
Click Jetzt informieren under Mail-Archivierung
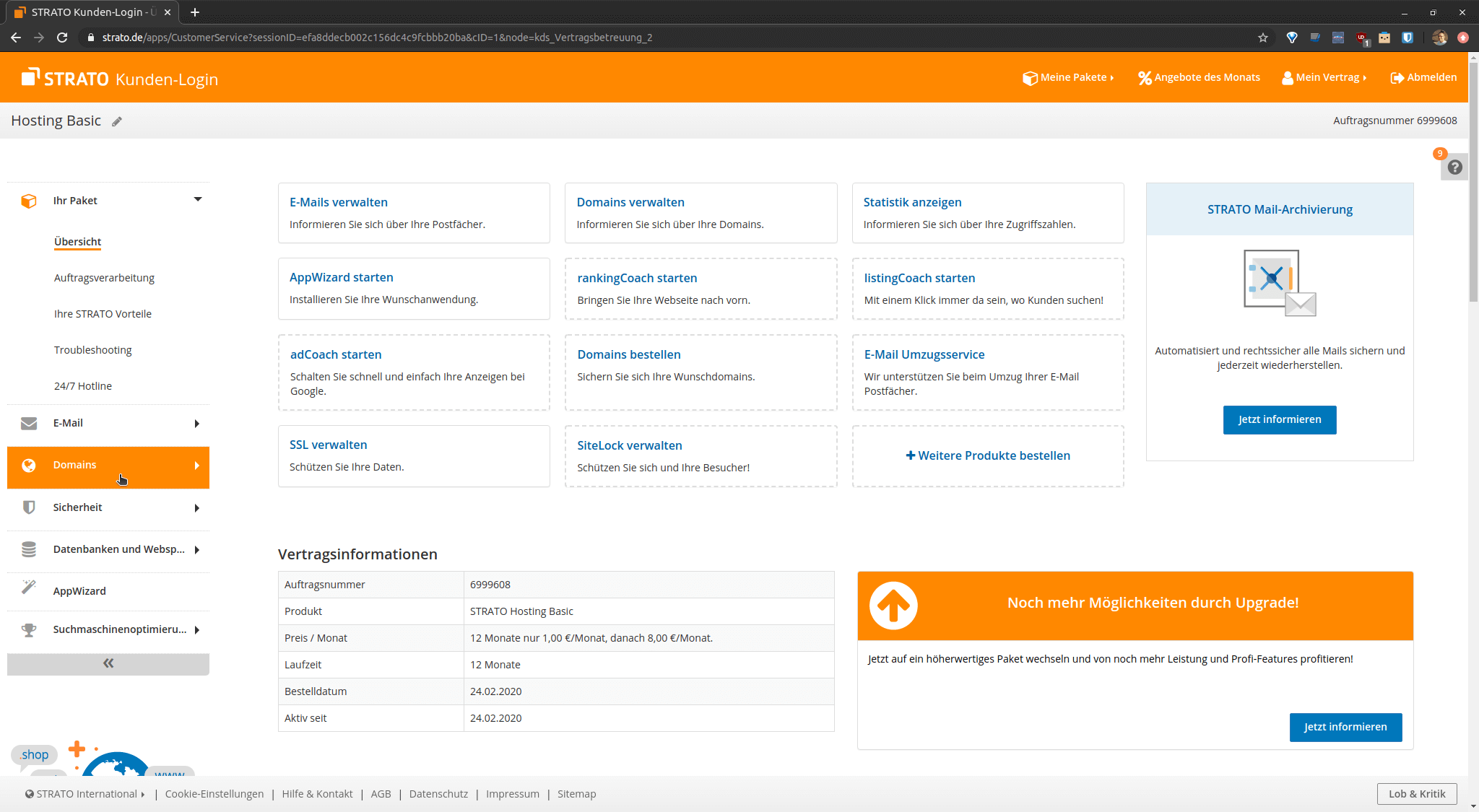pyautogui.click(x=1280, y=420)
